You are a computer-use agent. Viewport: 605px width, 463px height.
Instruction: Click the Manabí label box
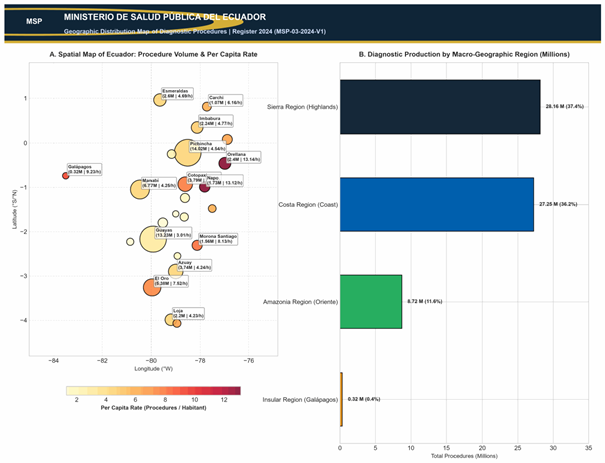click(x=159, y=183)
